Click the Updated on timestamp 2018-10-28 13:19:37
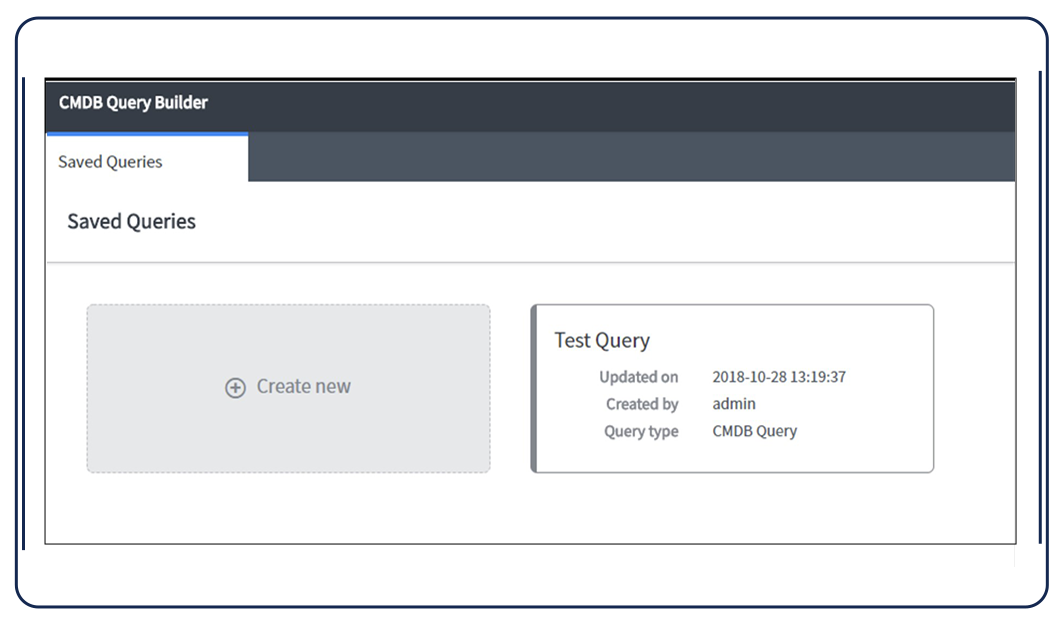The width and height of the screenshot is (1063, 625). 779,377
